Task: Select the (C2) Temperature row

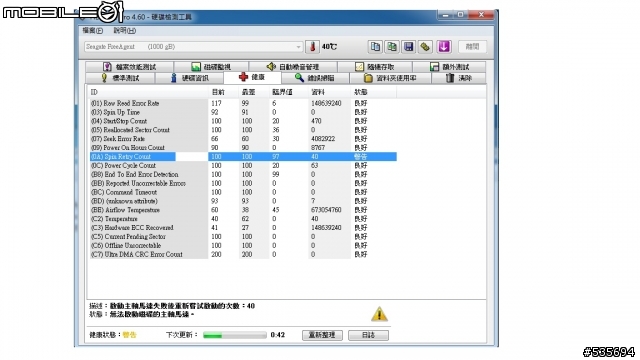Action: (243, 219)
